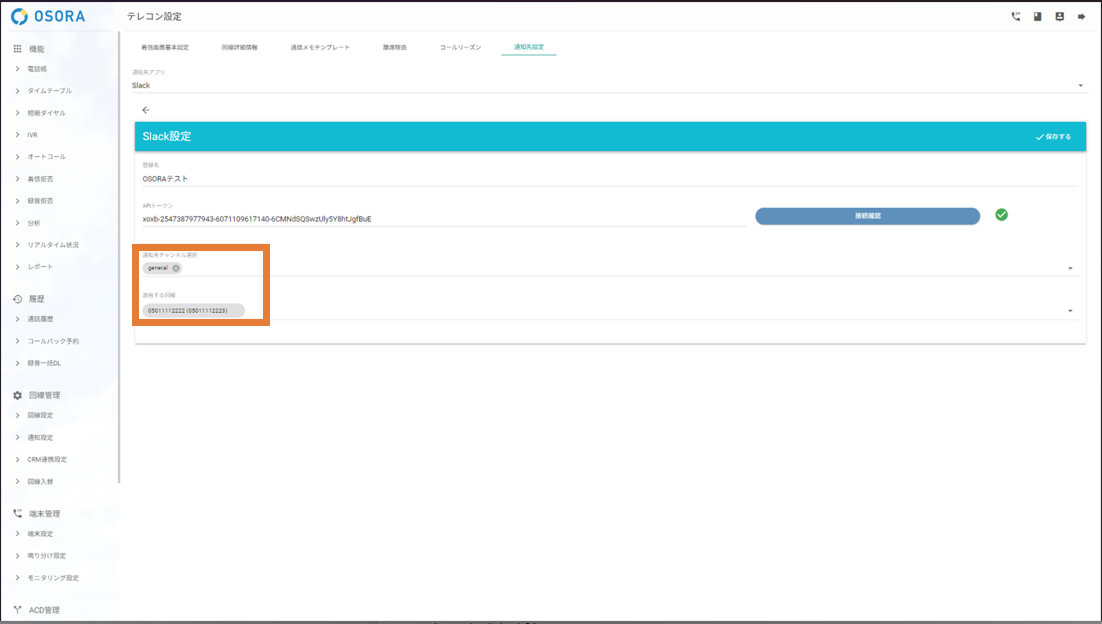The image size is (1102, 624).
Task: Open the 通知先アプリ Slack dropdown
Action: [x=1080, y=86]
